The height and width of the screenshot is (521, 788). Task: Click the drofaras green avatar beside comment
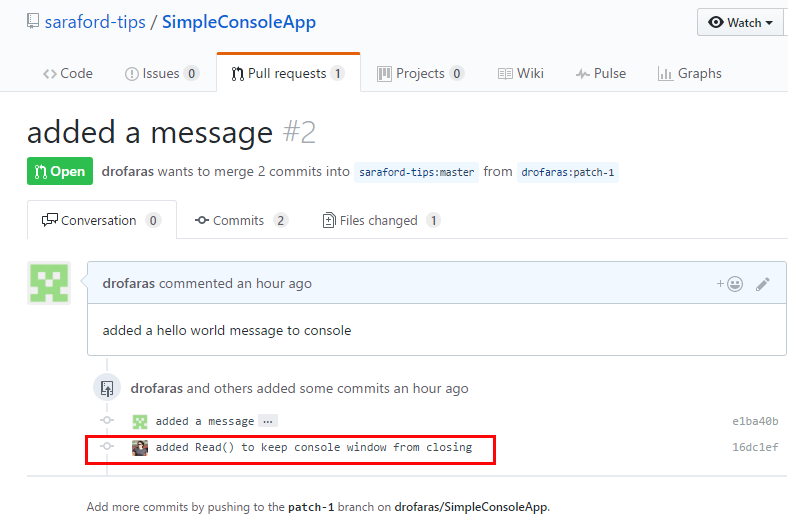click(49, 283)
